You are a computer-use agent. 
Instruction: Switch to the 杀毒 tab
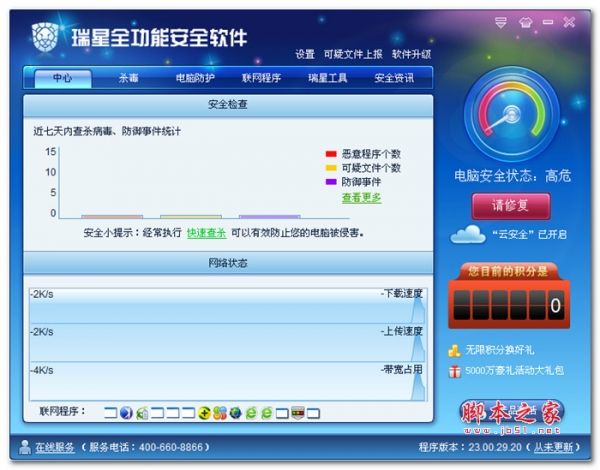128,78
